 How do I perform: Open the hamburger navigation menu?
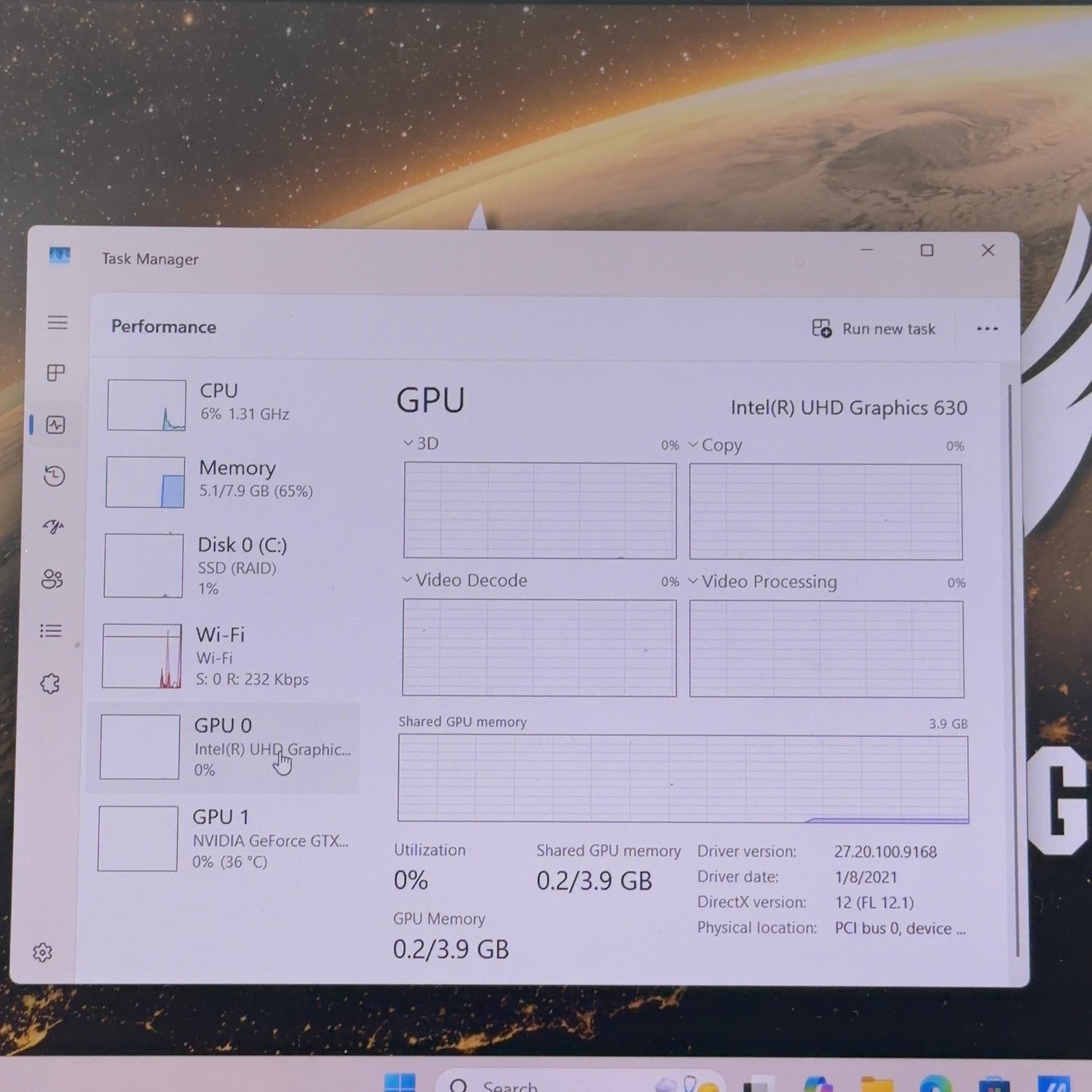coord(58,323)
